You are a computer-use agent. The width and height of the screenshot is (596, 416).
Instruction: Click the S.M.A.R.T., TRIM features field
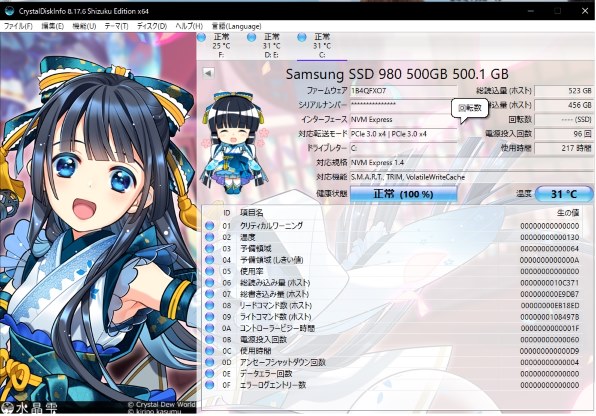click(471, 177)
